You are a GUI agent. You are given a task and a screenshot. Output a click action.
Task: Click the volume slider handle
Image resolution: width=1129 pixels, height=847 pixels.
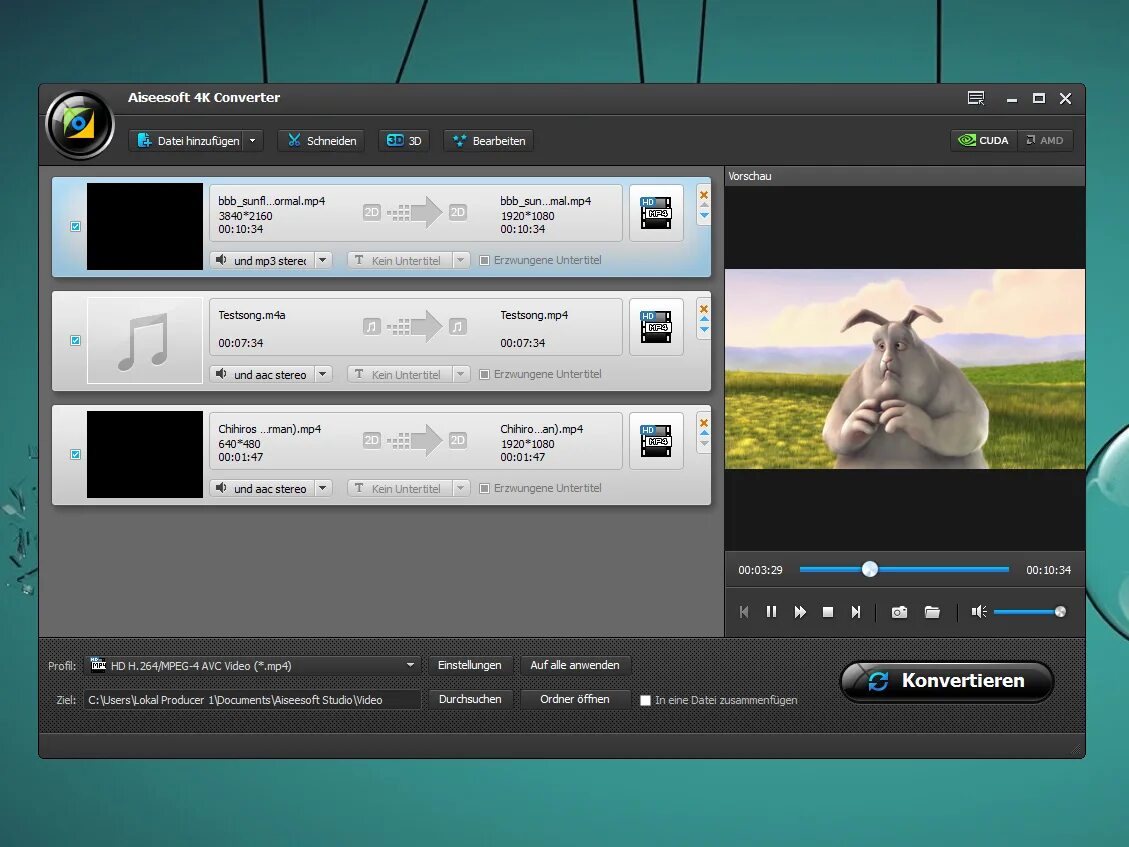click(1060, 611)
